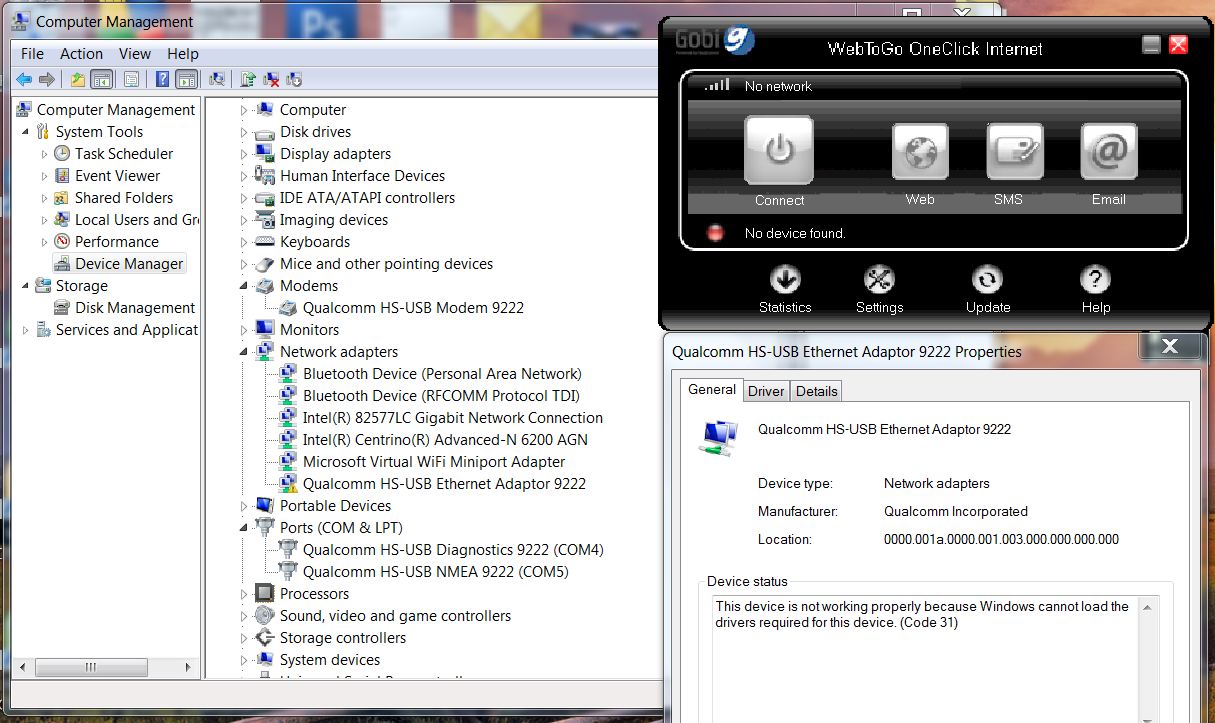Expand the Display adapters category
This screenshot has width=1215, height=723.
[244, 154]
